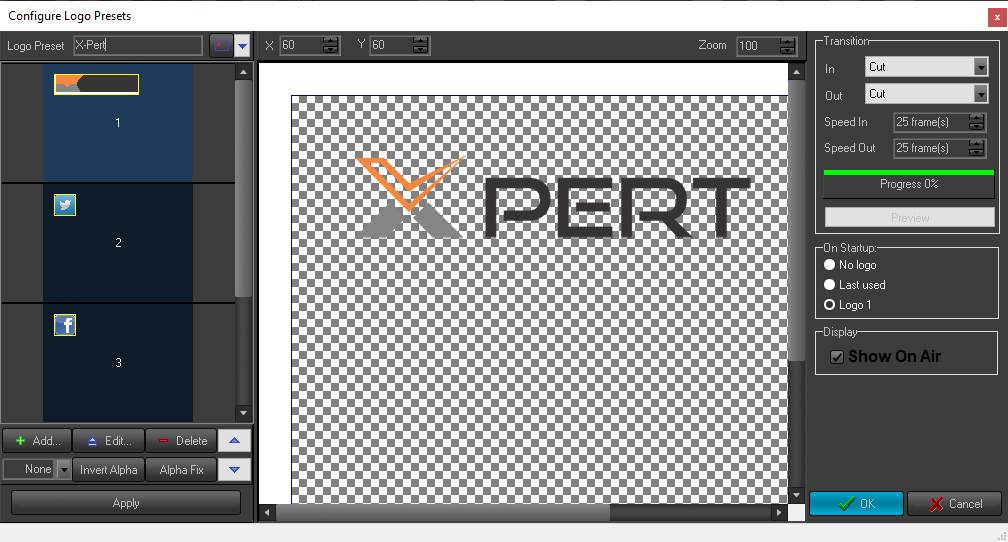This screenshot has width=1008, height=542.
Task: Click the Cancel button
Action: click(x=955, y=503)
